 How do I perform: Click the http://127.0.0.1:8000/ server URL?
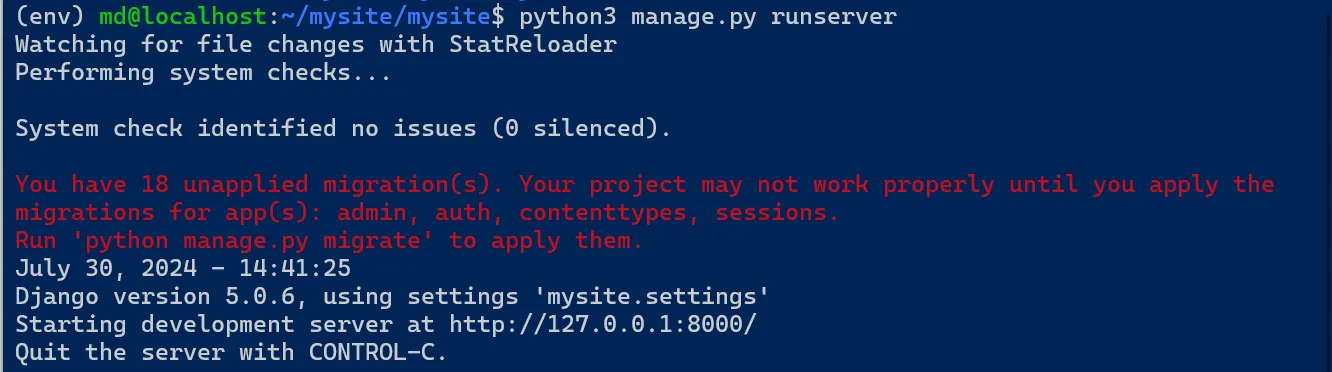tap(603, 325)
